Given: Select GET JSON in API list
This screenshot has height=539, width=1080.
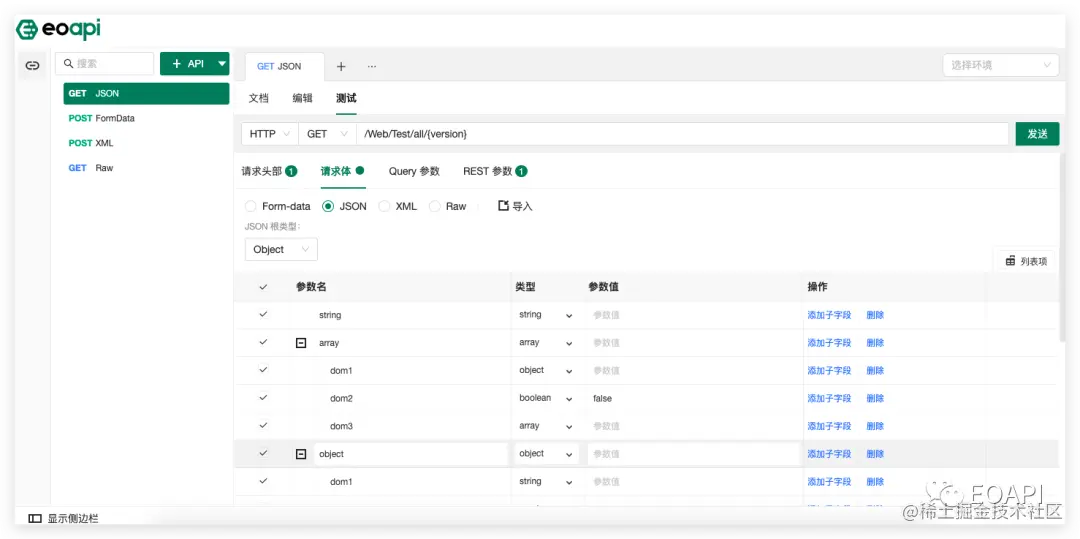Looking at the screenshot, I should tap(146, 94).
